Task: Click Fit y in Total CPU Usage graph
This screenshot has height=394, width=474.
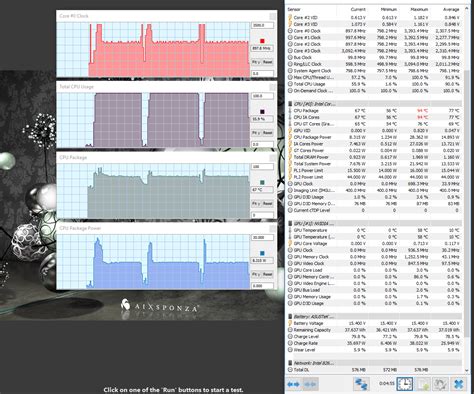Action: (256, 133)
